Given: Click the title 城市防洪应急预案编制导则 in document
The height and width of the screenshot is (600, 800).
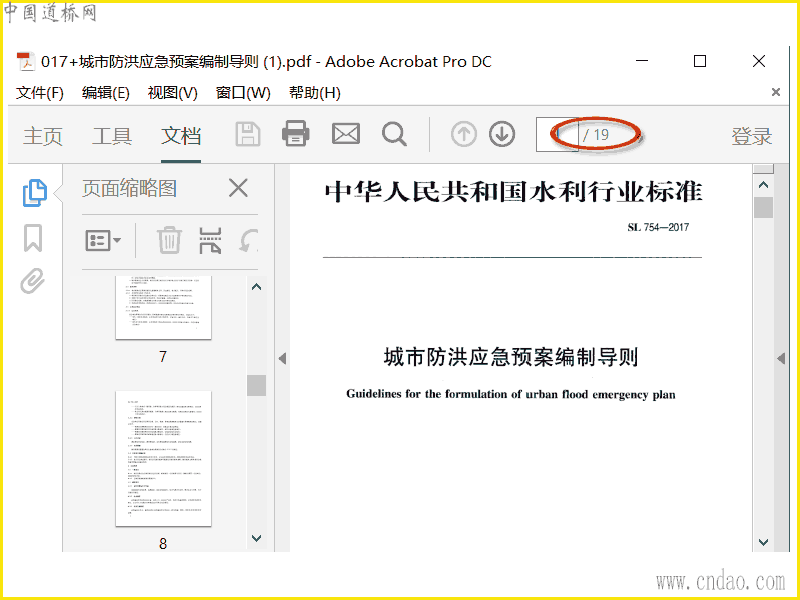Looking at the screenshot, I should point(511,357).
